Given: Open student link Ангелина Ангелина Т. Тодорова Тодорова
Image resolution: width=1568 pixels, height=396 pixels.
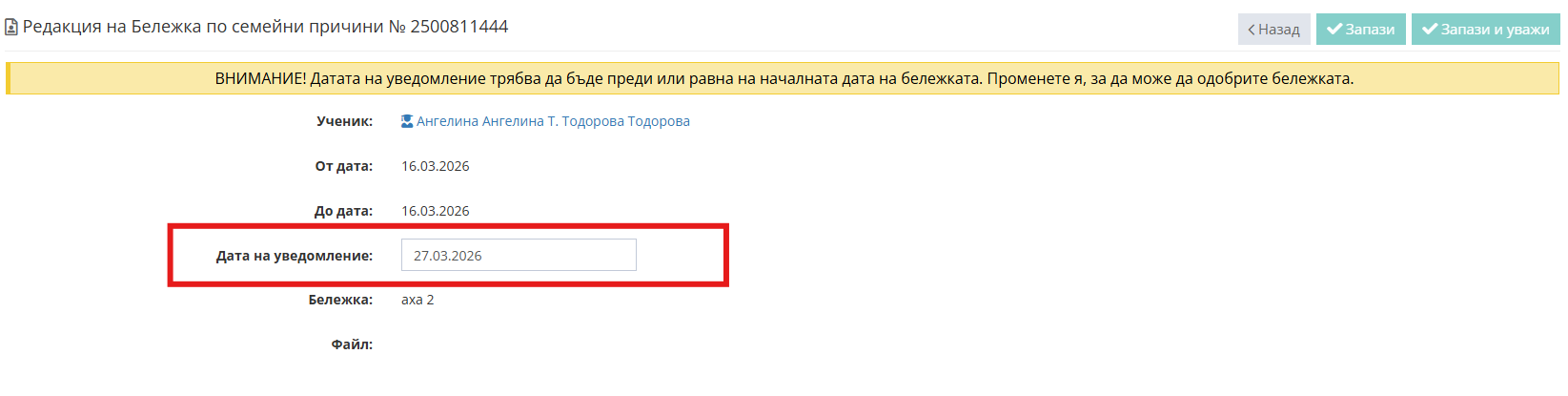Looking at the screenshot, I should click(x=553, y=121).
